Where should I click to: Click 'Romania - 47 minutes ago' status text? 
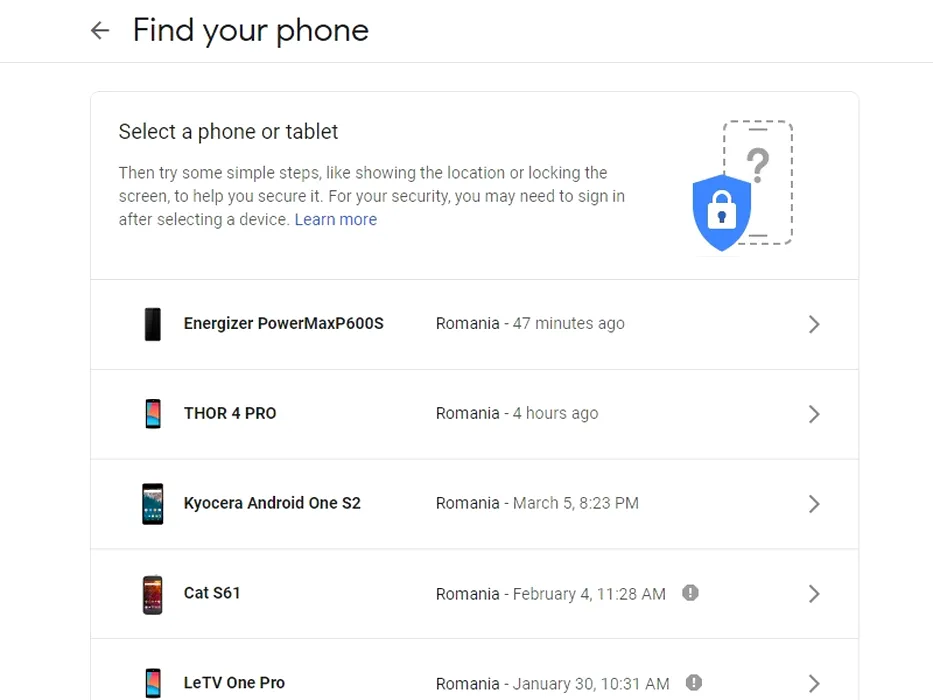pos(530,323)
